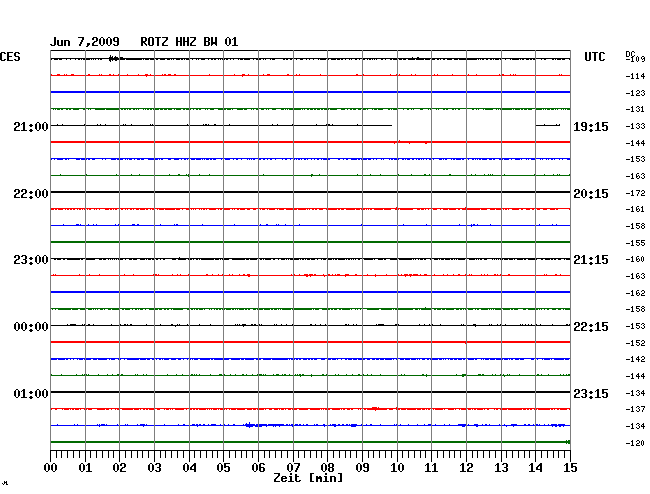Select the station title "ROTZ HHZ BW 01"
The width and height of the screenshot is (650, 494).
pos(189,42)
